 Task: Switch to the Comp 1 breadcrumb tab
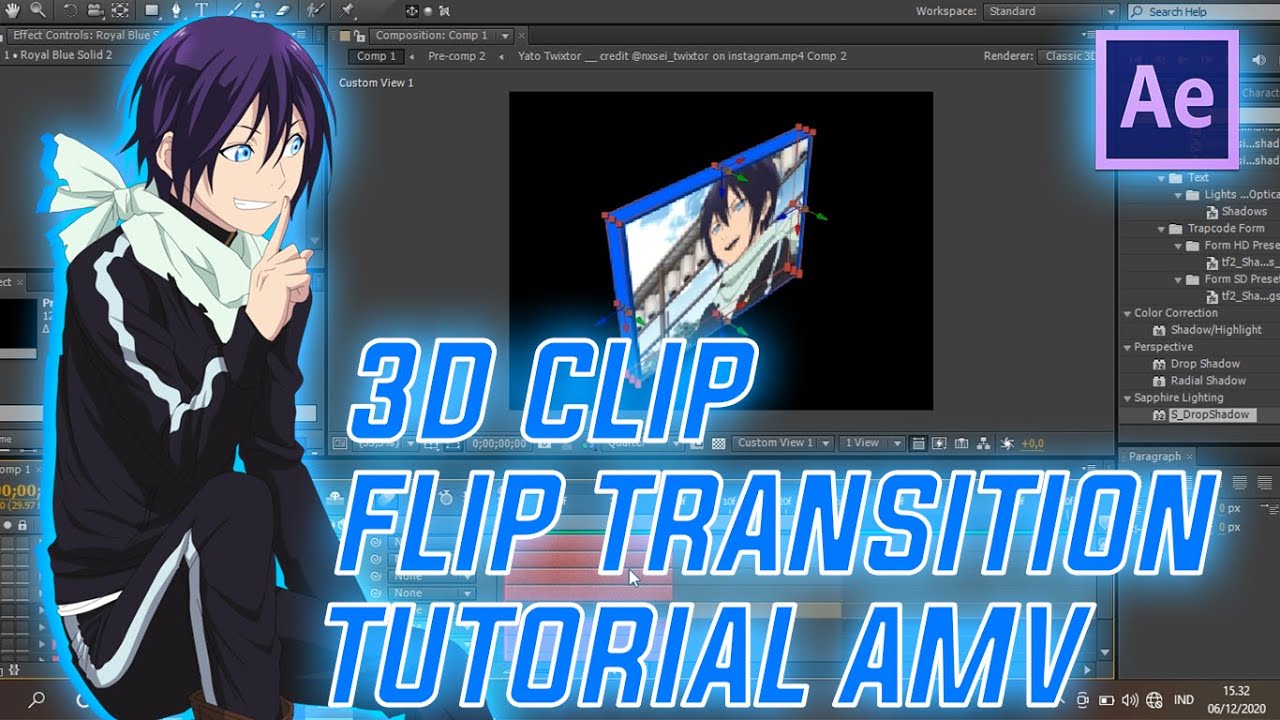(x=376, y=56)
